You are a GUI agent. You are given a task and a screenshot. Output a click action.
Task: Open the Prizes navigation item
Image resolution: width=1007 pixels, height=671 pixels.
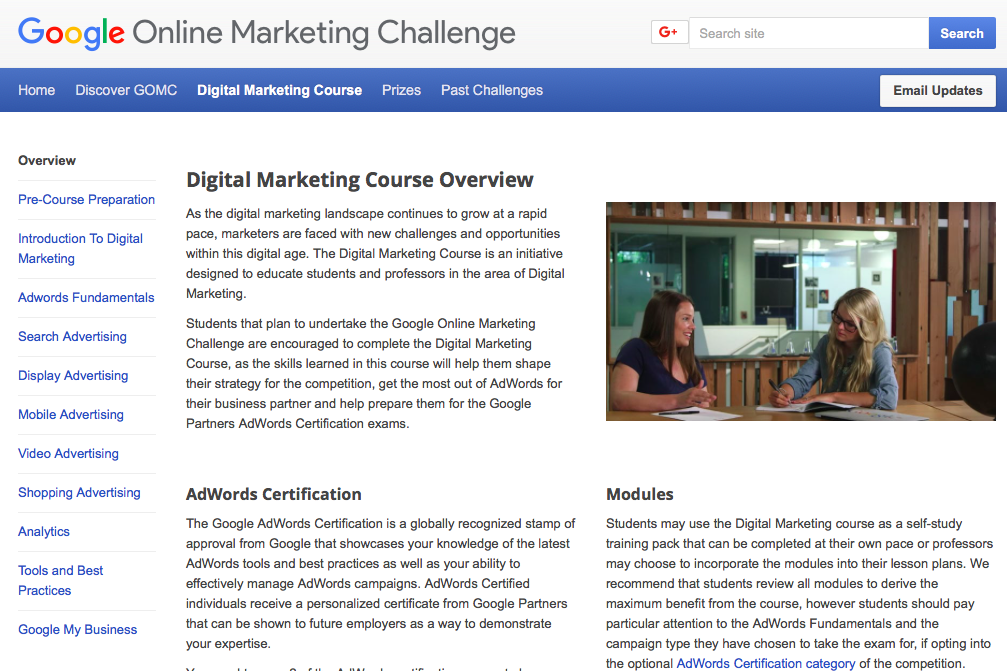pyautogui.click(x=401, y=91)
